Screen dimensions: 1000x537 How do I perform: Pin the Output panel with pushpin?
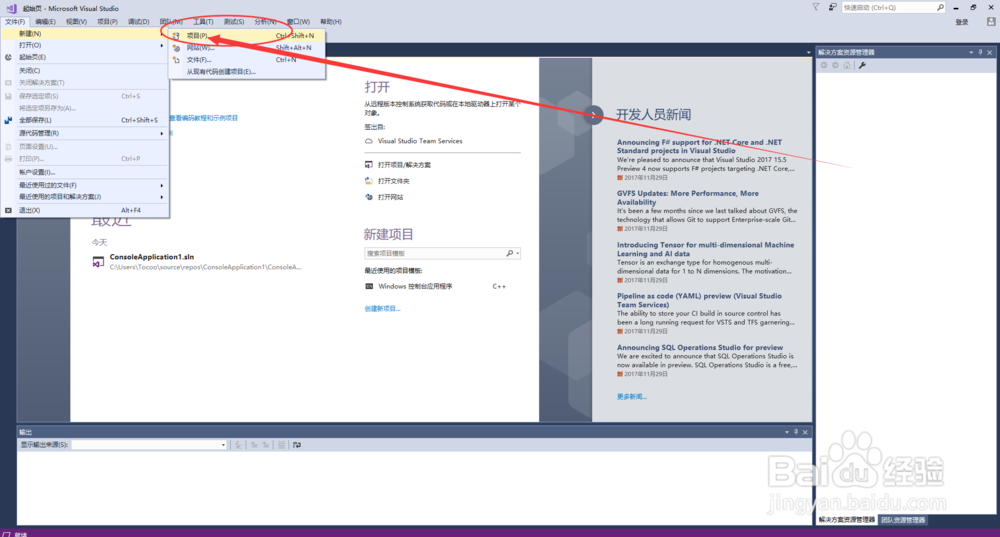(x=796, y=432)
